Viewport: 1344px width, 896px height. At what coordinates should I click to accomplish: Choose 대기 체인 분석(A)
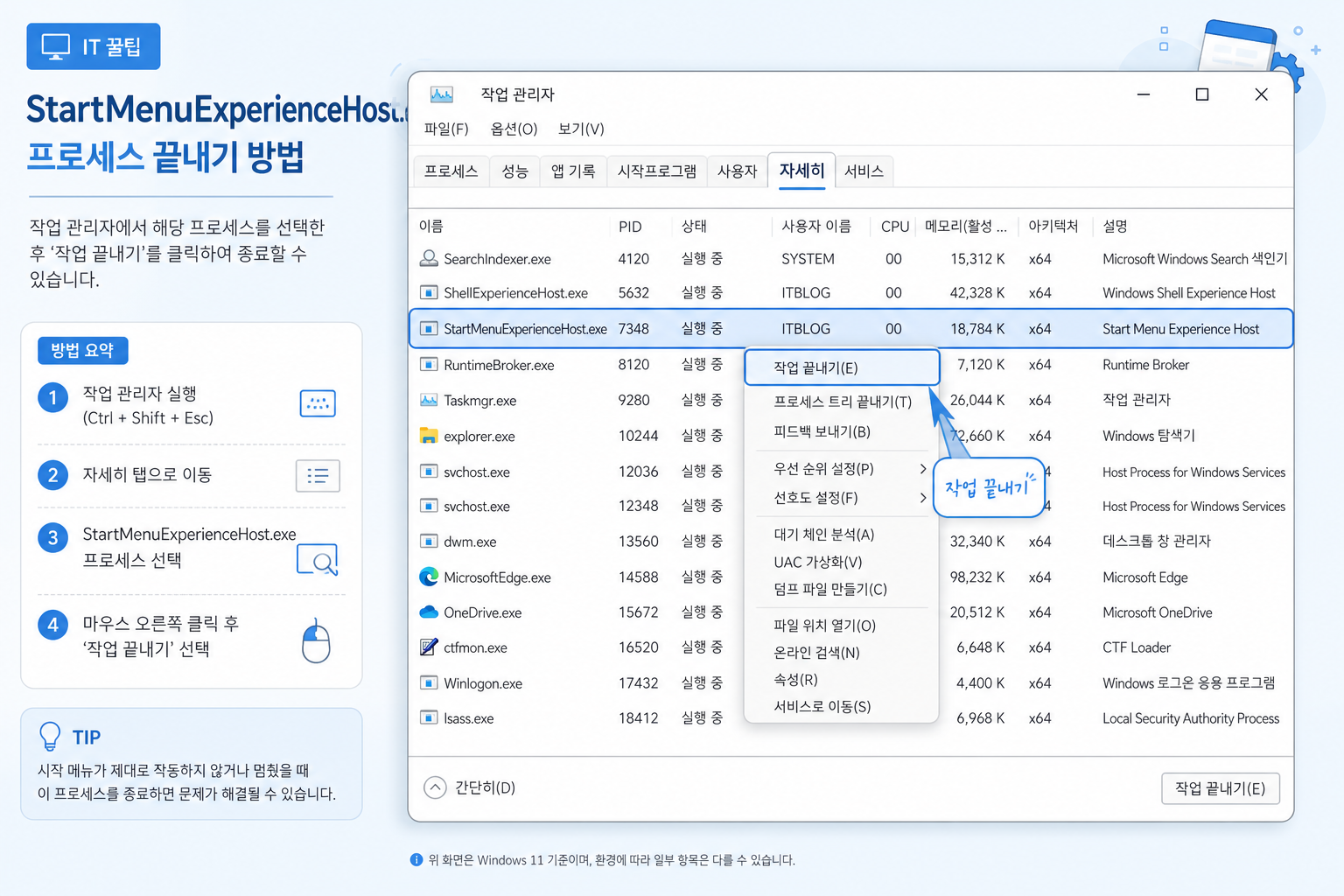tap(842, 534)
